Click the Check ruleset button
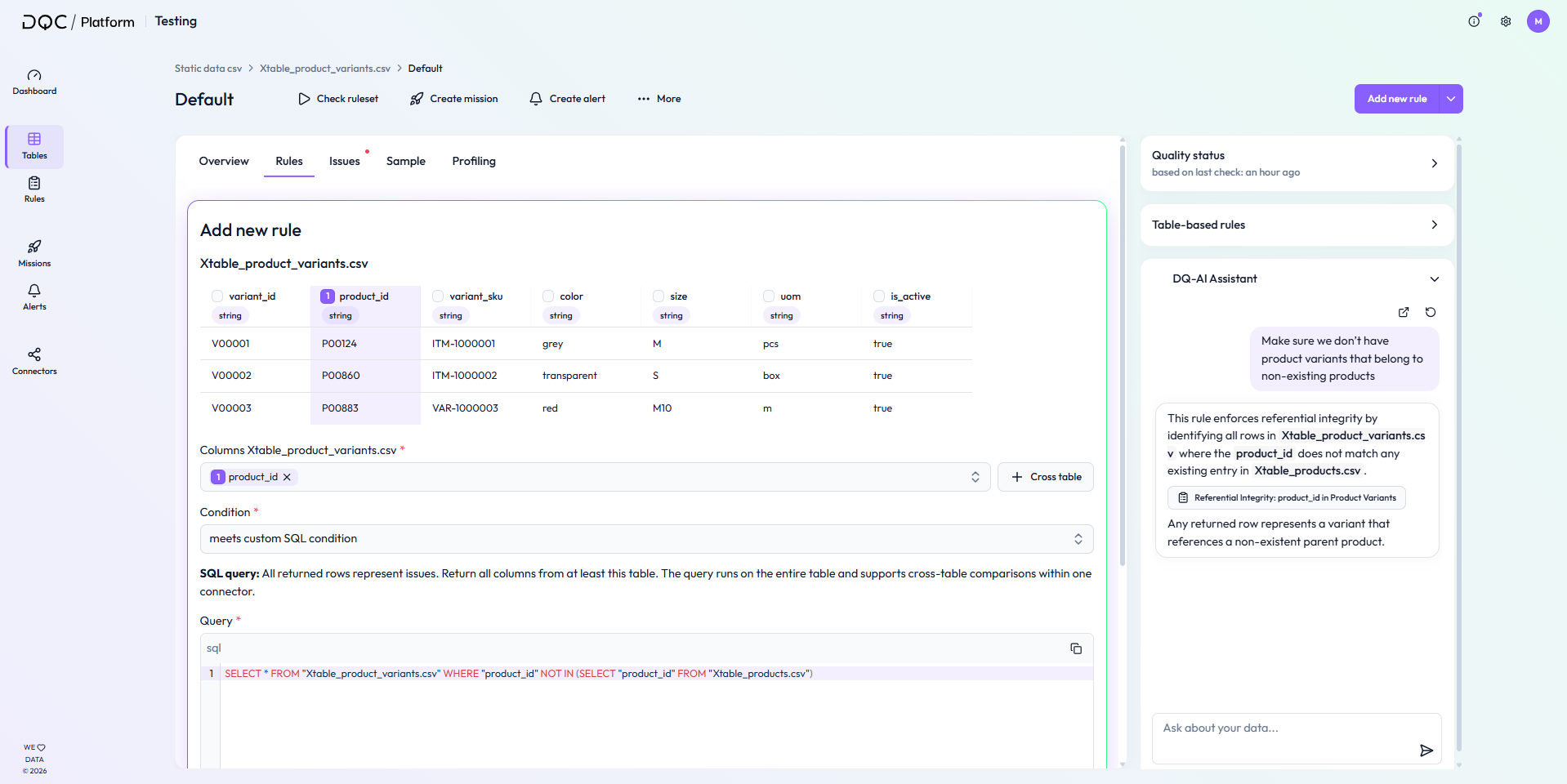Image resolution: width=1567 pixels, height=784 pixels. (338, 99)
